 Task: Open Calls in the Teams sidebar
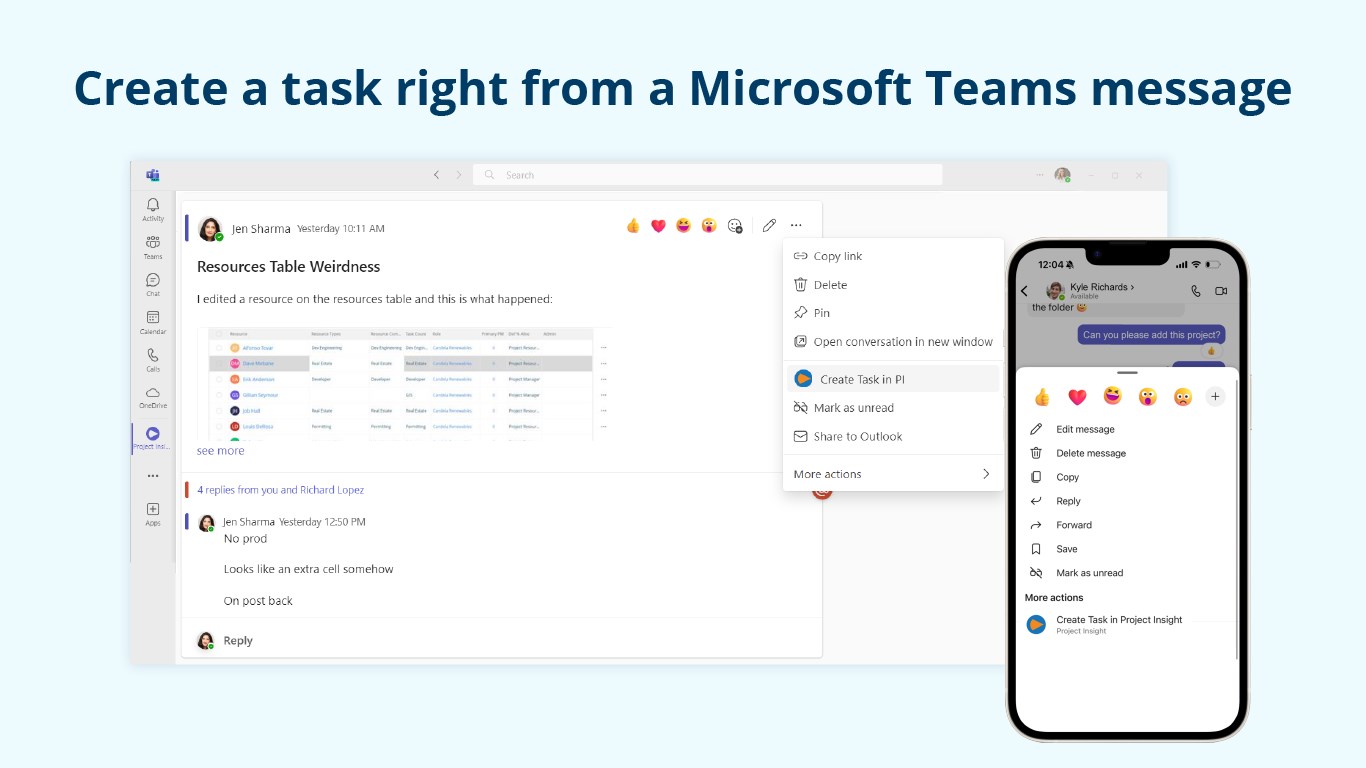pos(153,360)
